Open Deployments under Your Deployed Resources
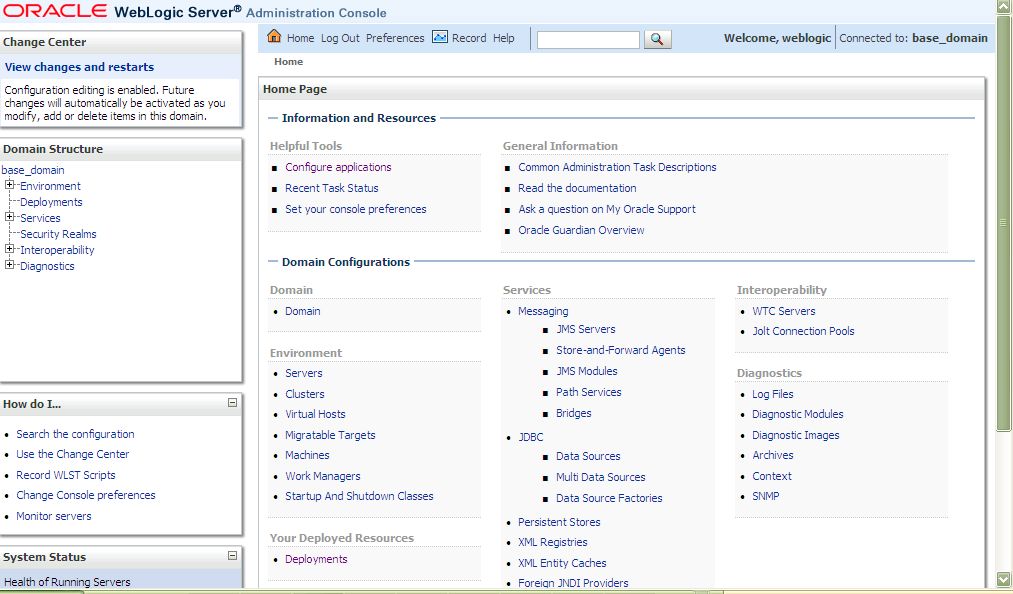 (317, 560)
